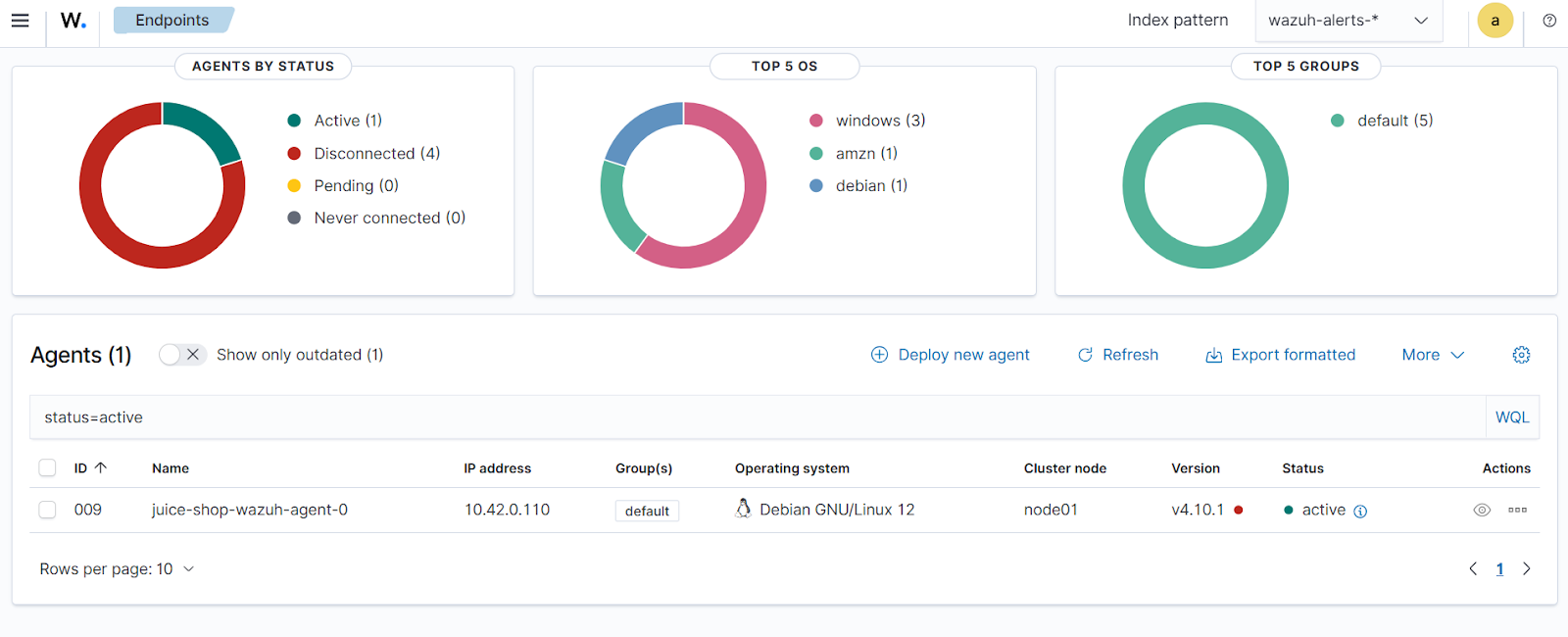The image size is (1568, 637).
Task: Select the checkbox for agent 009
Action: click(x=47, y=510)
